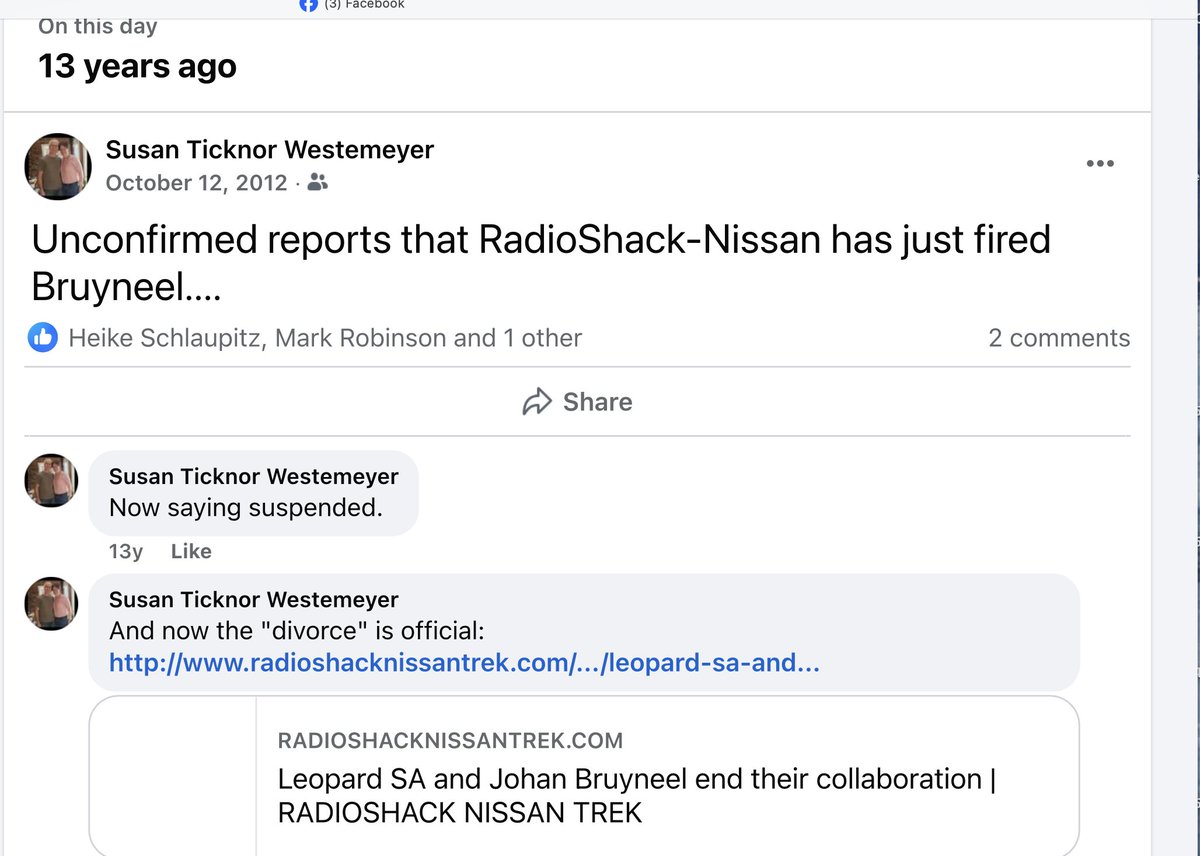Click the 'And now the "divorce" is official' text
The width and height of the screenshot is (1200, 856).
point(297,631)
